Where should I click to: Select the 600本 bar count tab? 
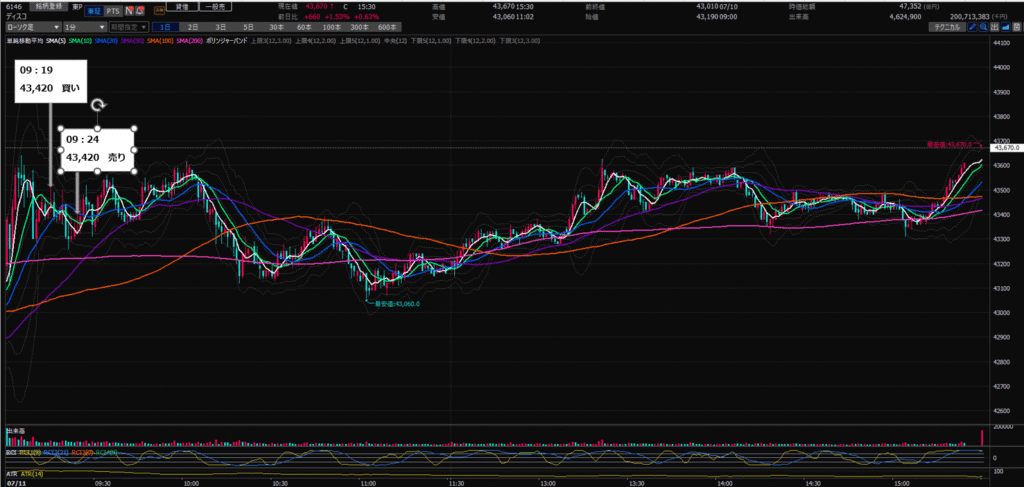387,27
